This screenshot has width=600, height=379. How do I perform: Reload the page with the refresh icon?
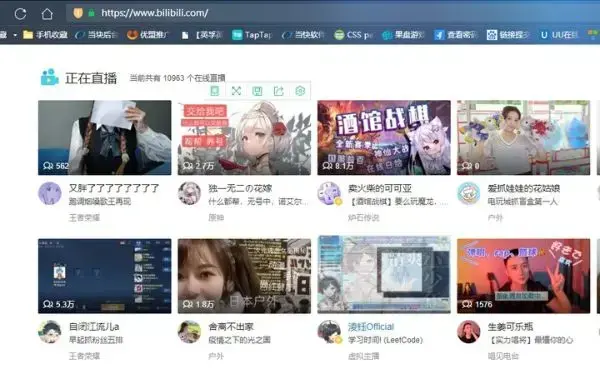[x=20, y=14]
